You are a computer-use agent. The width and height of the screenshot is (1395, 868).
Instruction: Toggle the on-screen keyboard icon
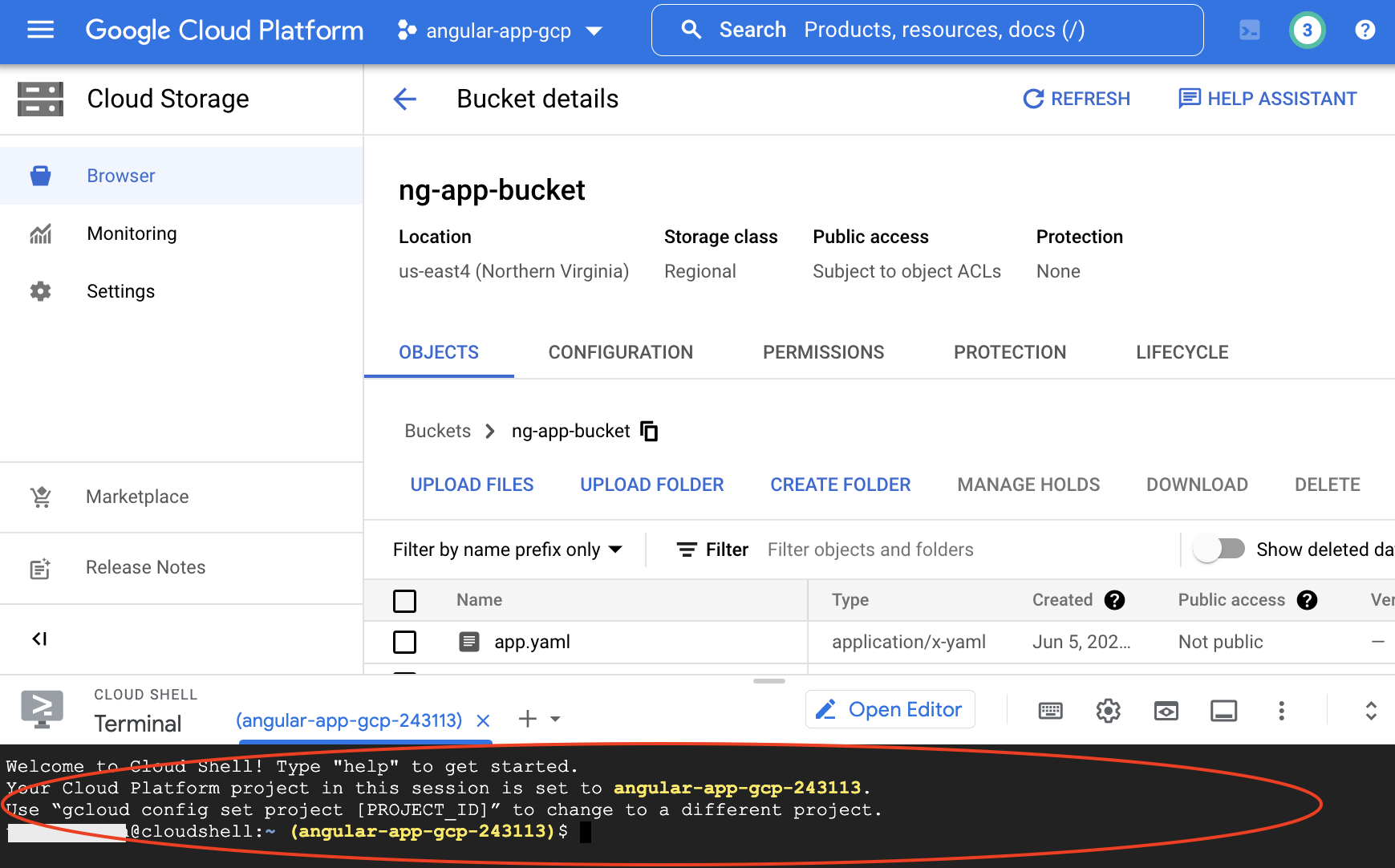(1050, 711)
